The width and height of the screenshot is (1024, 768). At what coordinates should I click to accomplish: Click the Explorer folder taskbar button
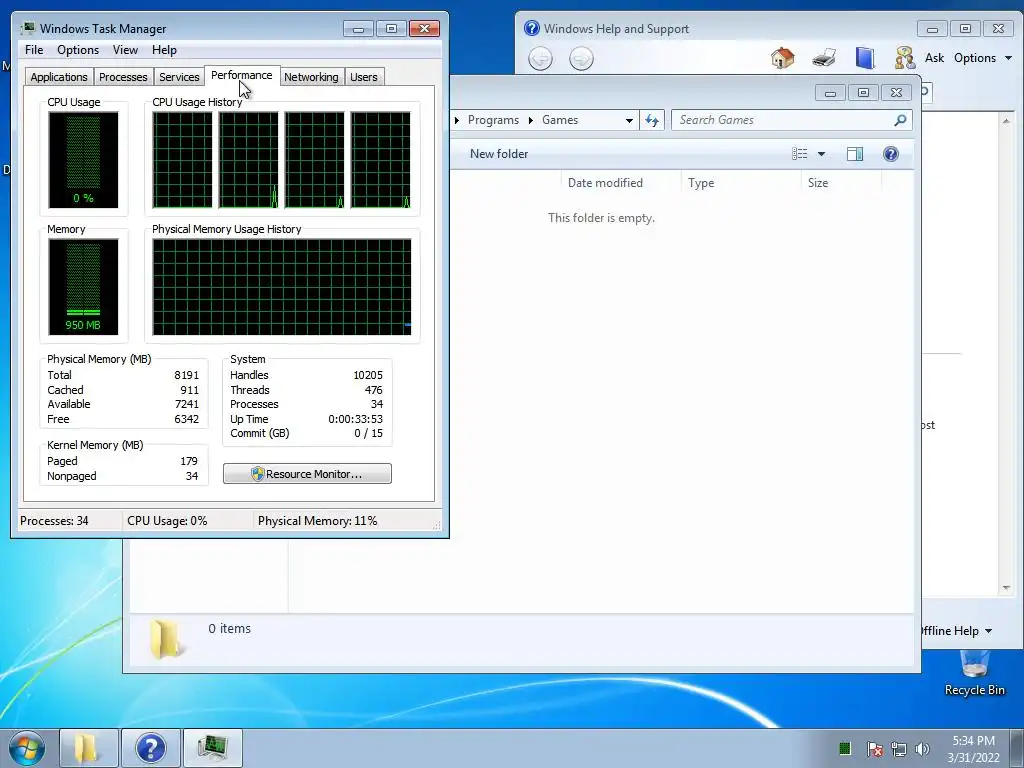coord(88,748)
